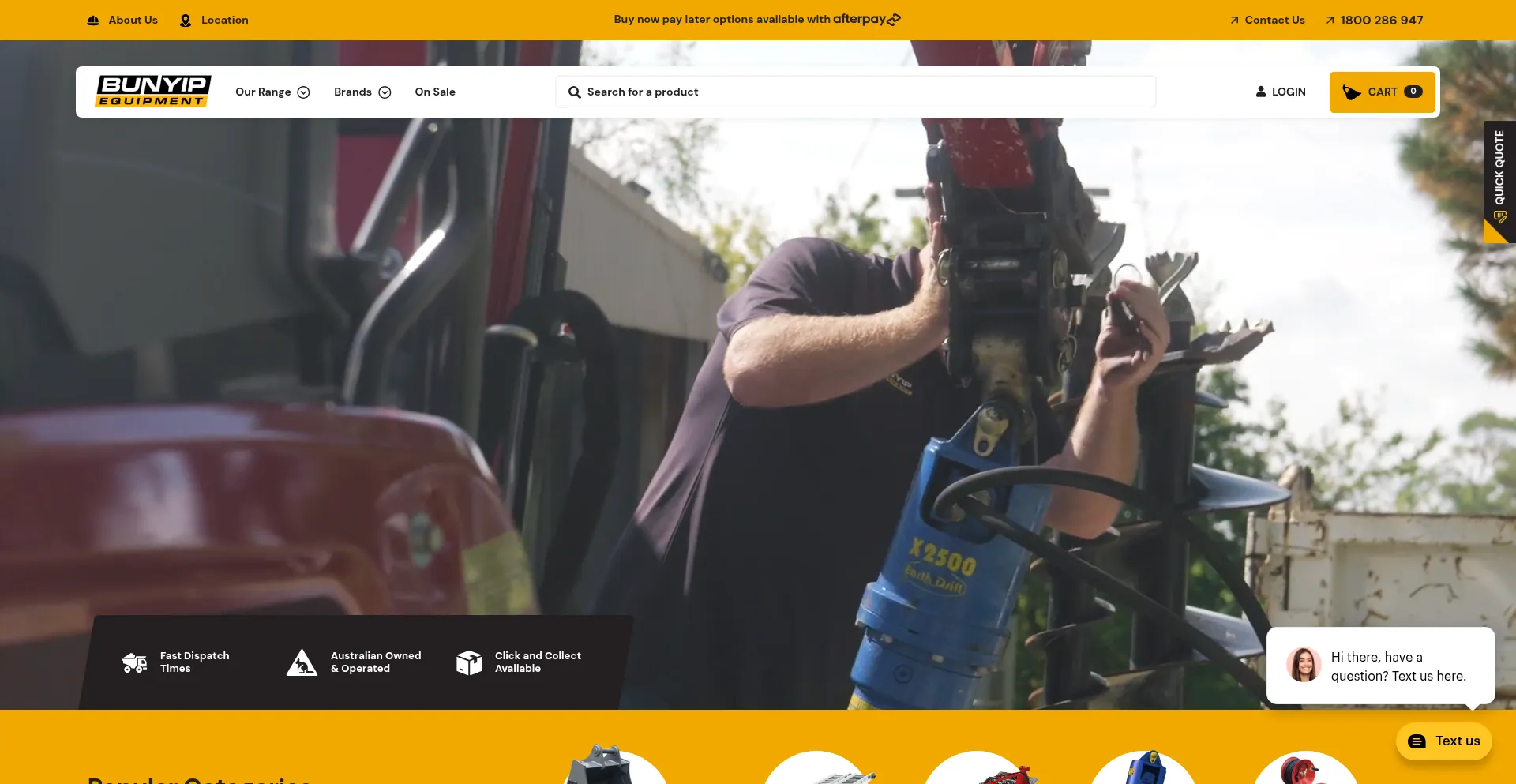The image size is (1516, 784).
Task: Click the message icon in Text us button
Action: tap(1417, 741)
